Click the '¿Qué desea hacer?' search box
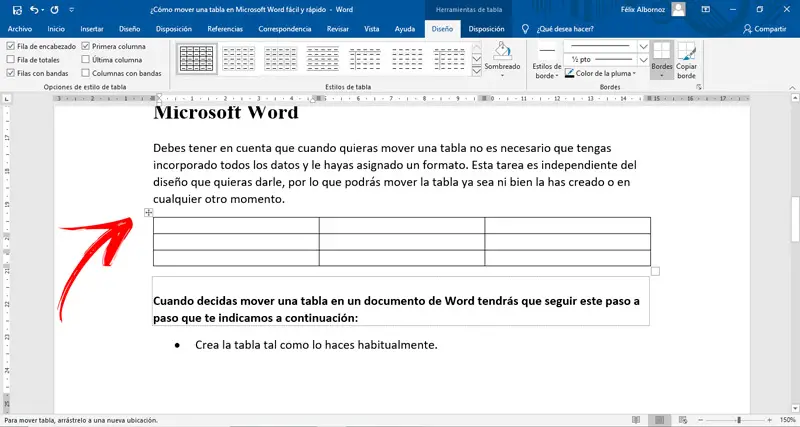 coord(565,29)
